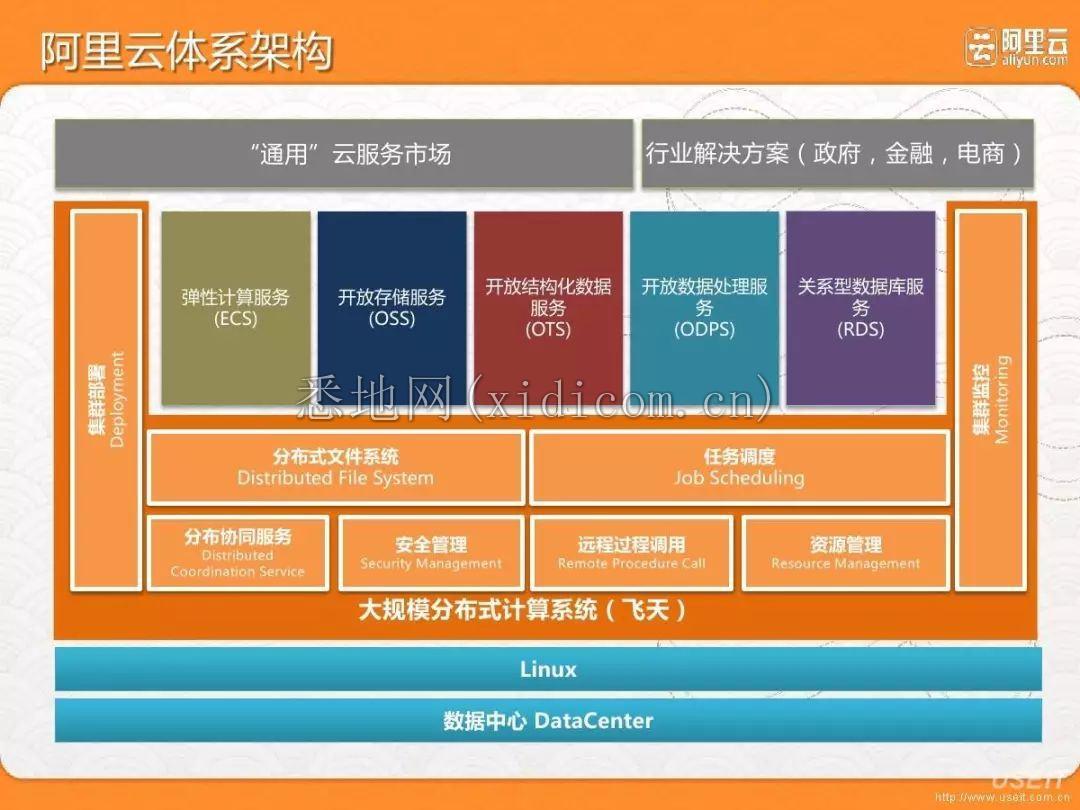
Task: Click the Distributed File System box
Action: (335, 468)
